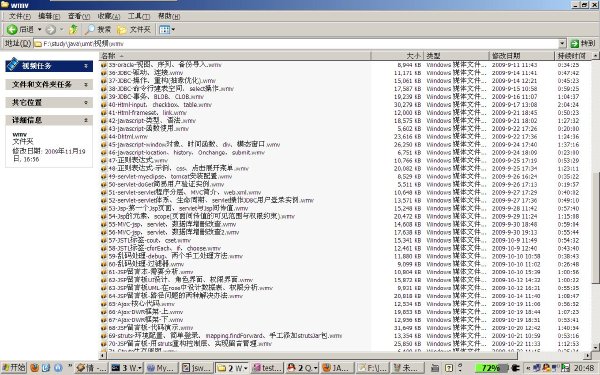Select the 41-Html-frameset file name
Screen dimensions: 600x375
pyautogui.click(x=148, y=112)
